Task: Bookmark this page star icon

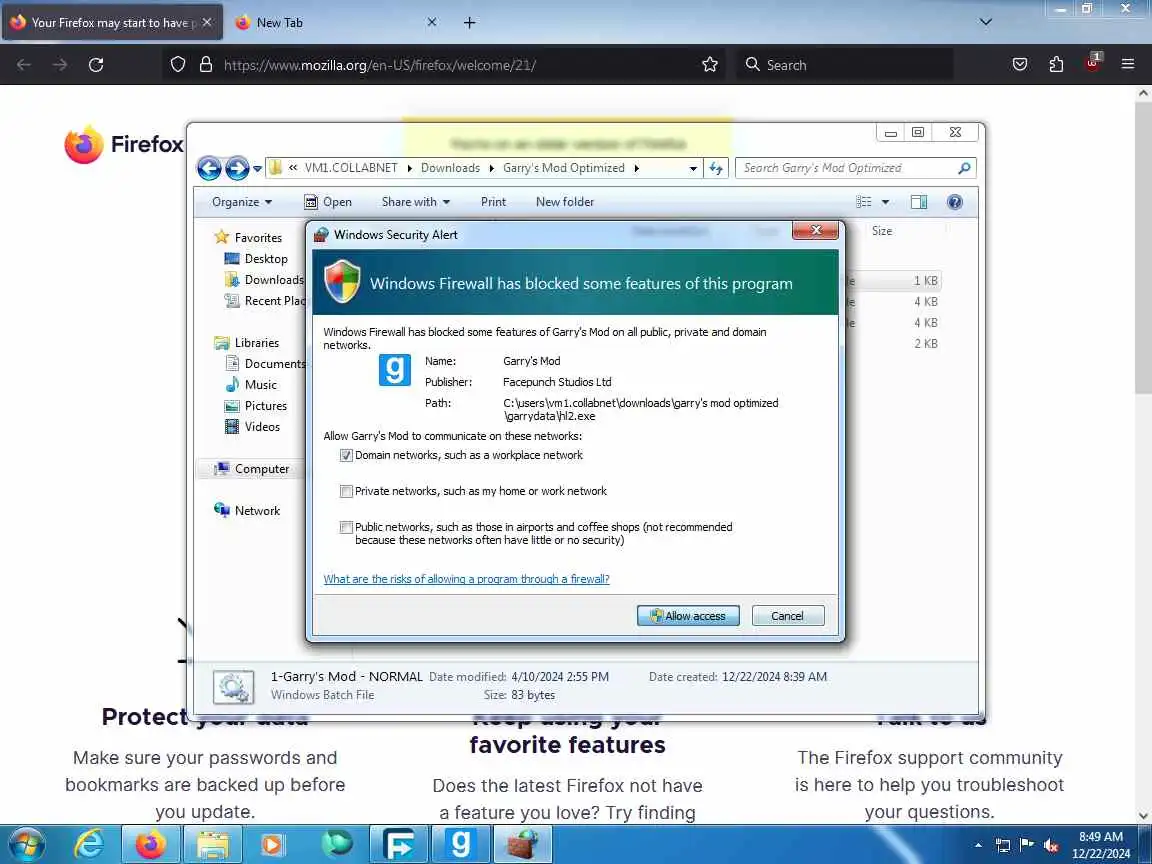Action: point(710,65)
